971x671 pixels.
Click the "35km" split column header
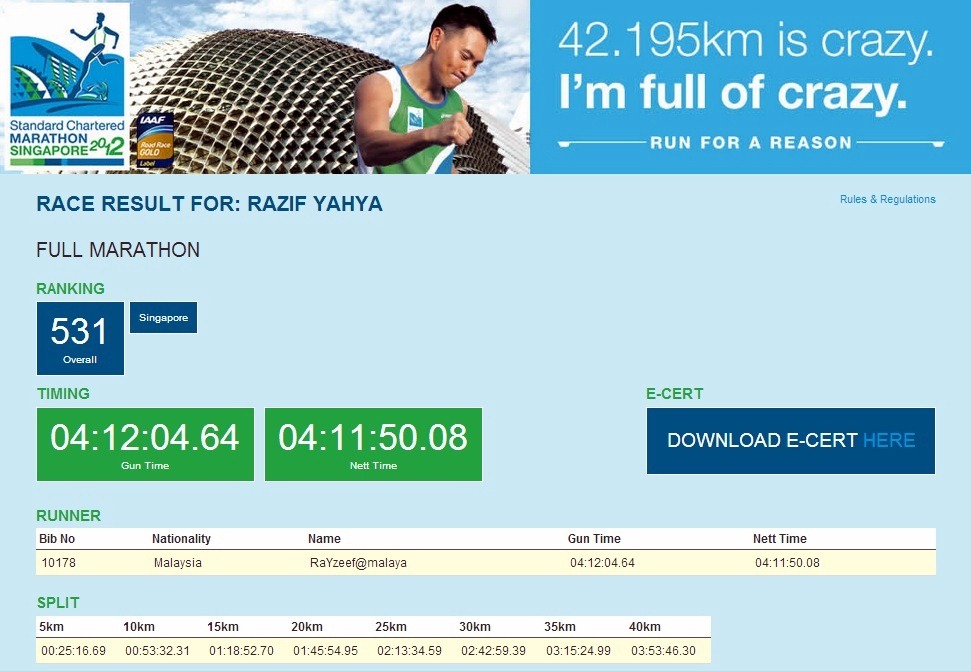(x=560, y=626)
